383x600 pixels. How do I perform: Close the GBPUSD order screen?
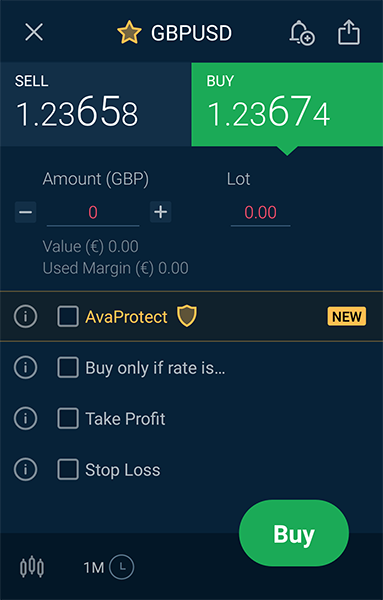point(34,32)
